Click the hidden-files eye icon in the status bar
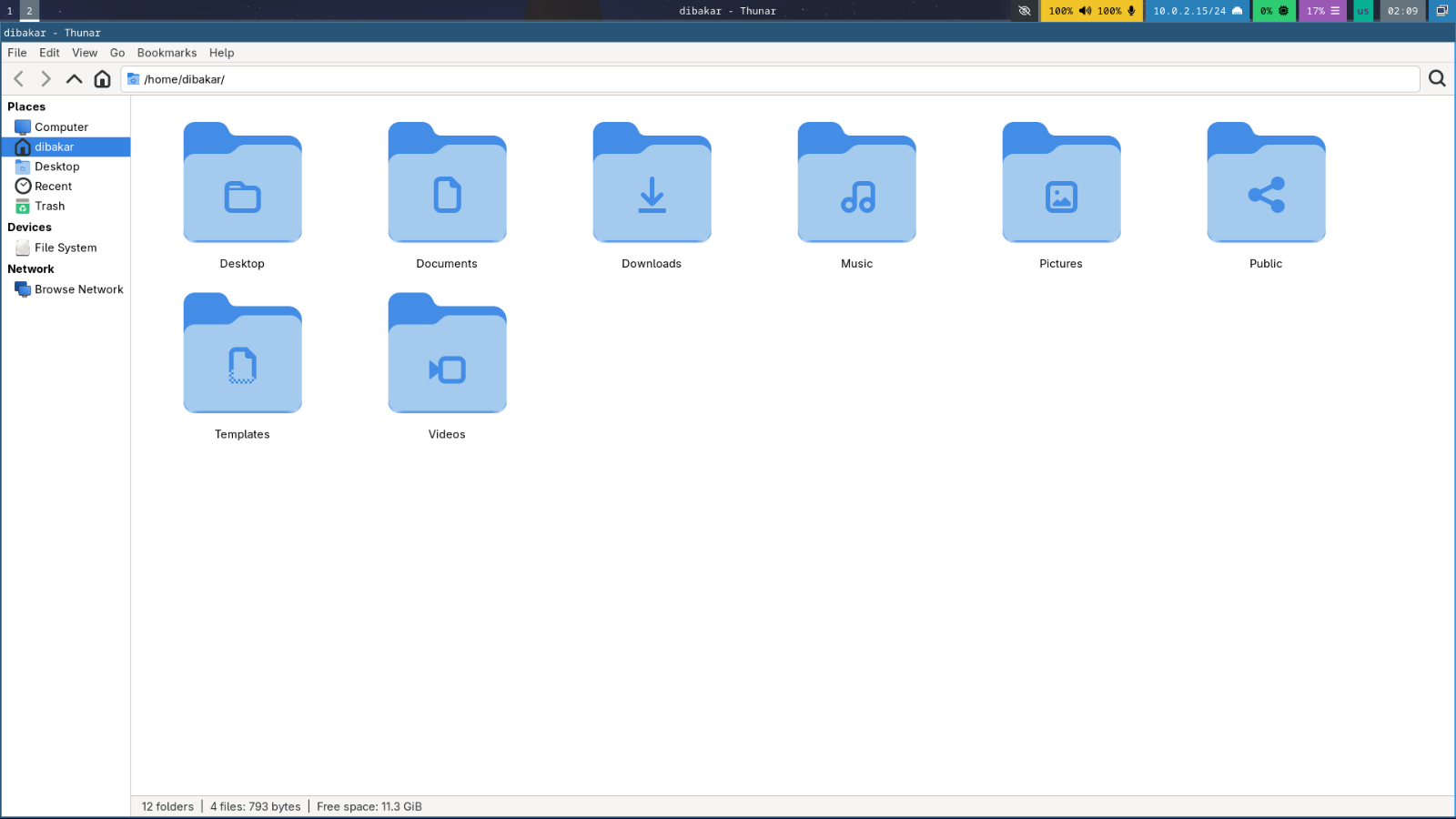The width and height of the screenshot is (1456, 819). (1025, 11)
